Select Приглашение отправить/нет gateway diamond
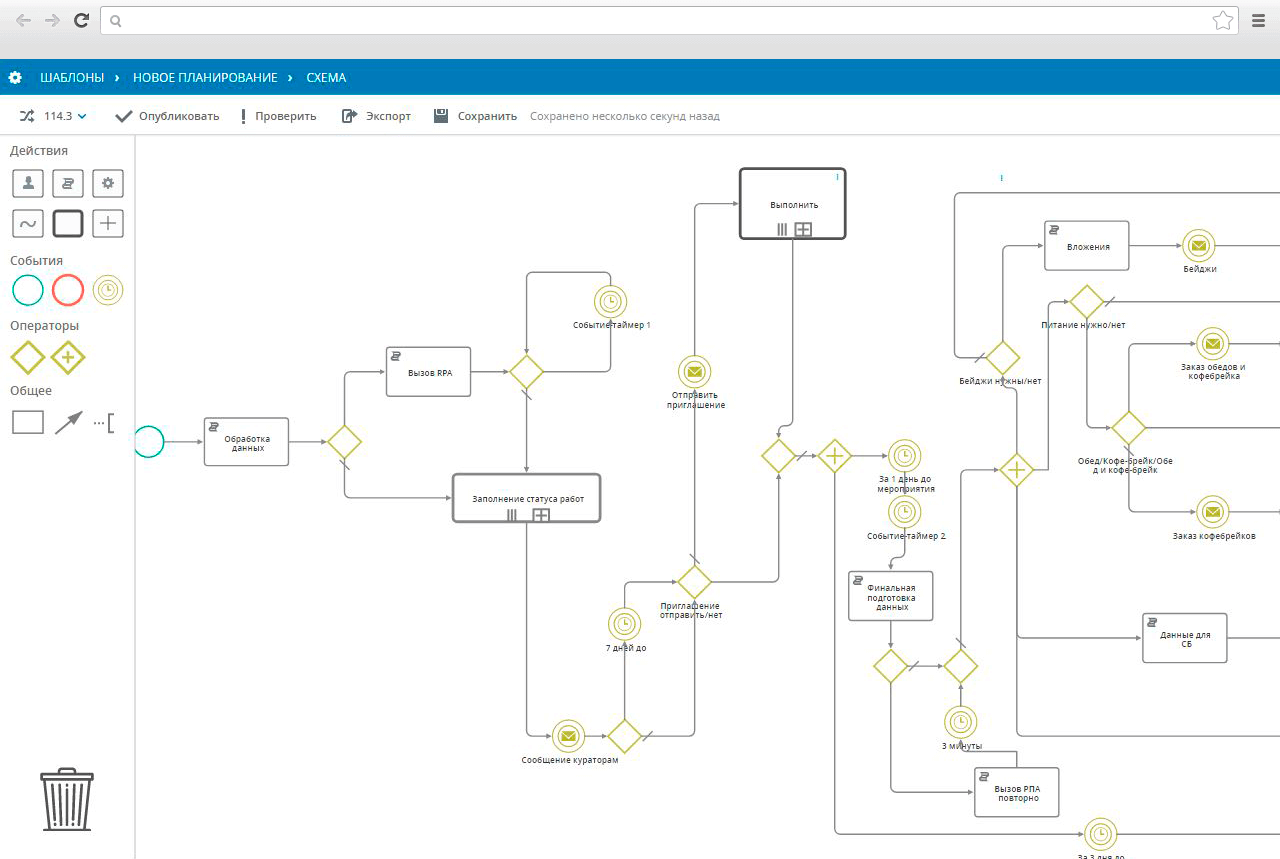 [694, 581]
